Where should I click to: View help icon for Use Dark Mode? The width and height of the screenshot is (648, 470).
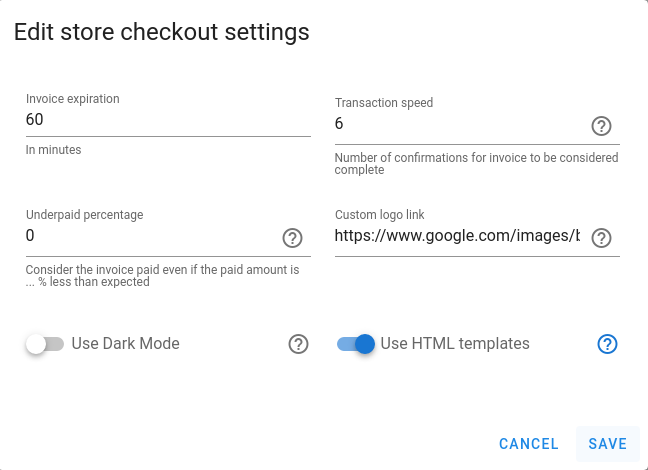point(298,344)
